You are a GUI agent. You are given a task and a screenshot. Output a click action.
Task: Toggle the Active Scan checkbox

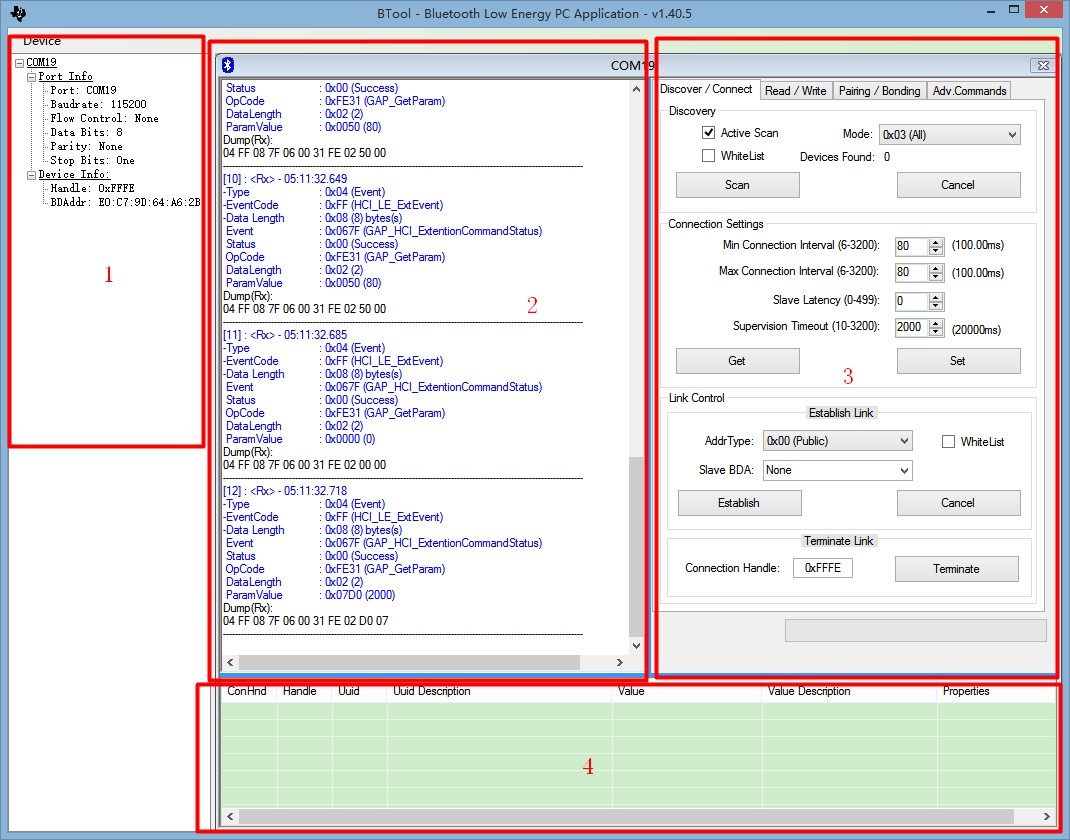pos(708,132)
